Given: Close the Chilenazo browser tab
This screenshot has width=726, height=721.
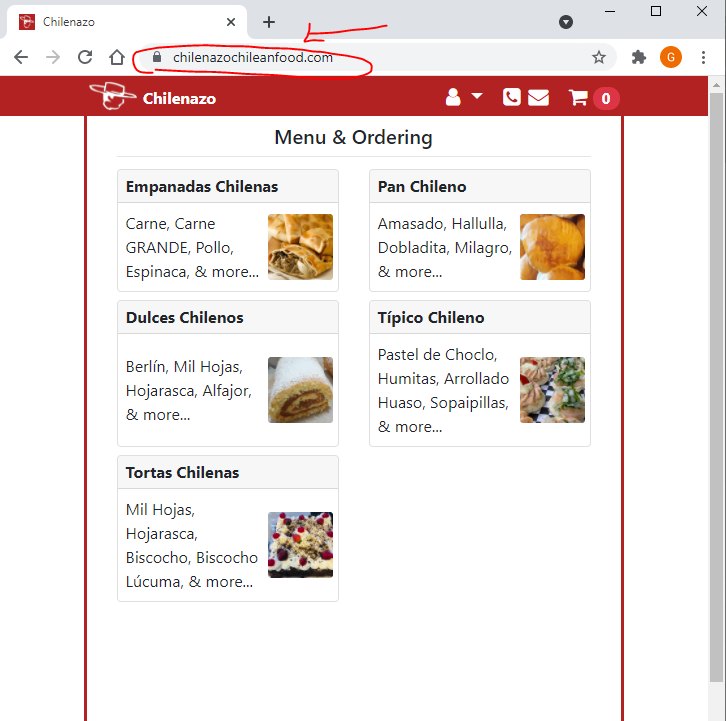Looking at the screenshot, I should (232, 22).
